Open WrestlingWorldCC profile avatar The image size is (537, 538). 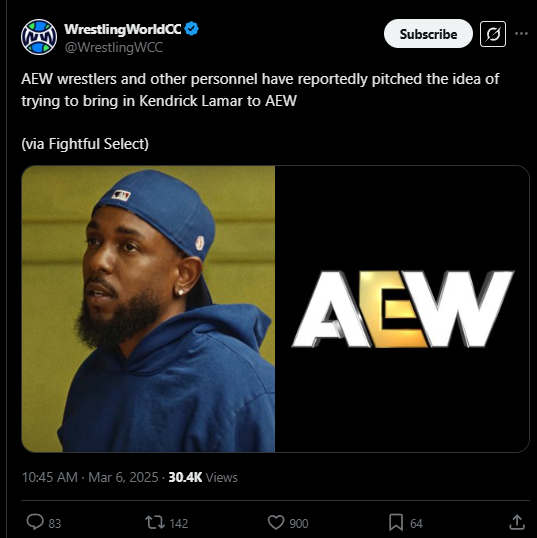(x=39, y=37)
